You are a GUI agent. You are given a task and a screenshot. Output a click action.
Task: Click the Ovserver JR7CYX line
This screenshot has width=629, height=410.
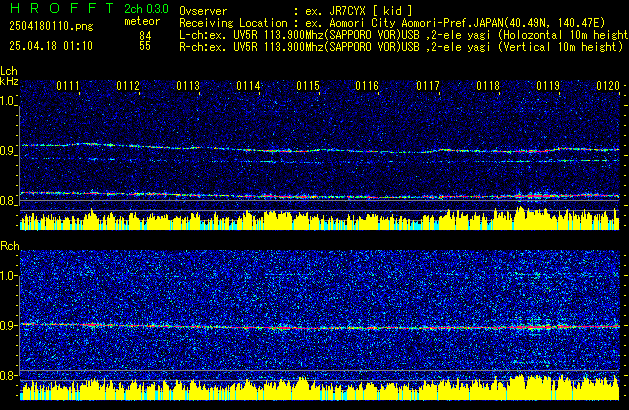[296, 11]
